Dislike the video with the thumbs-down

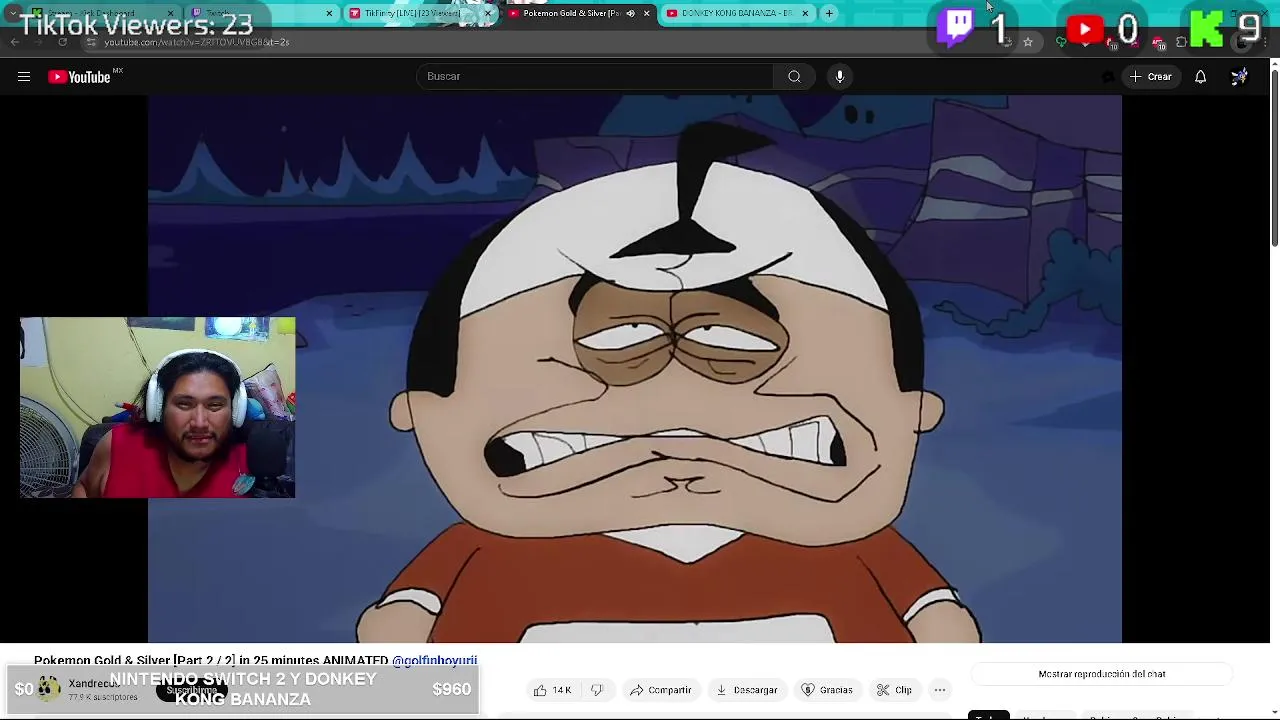tap(597, 690)
